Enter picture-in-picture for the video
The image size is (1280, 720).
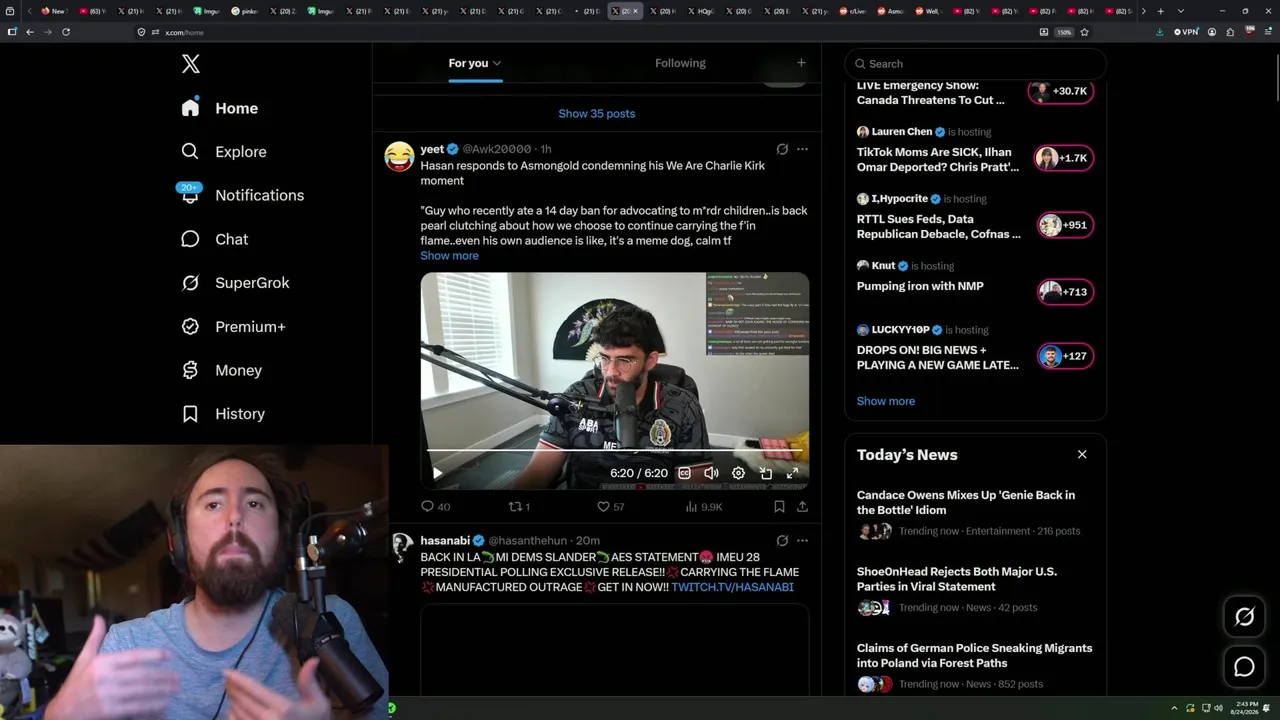[765, 473]
